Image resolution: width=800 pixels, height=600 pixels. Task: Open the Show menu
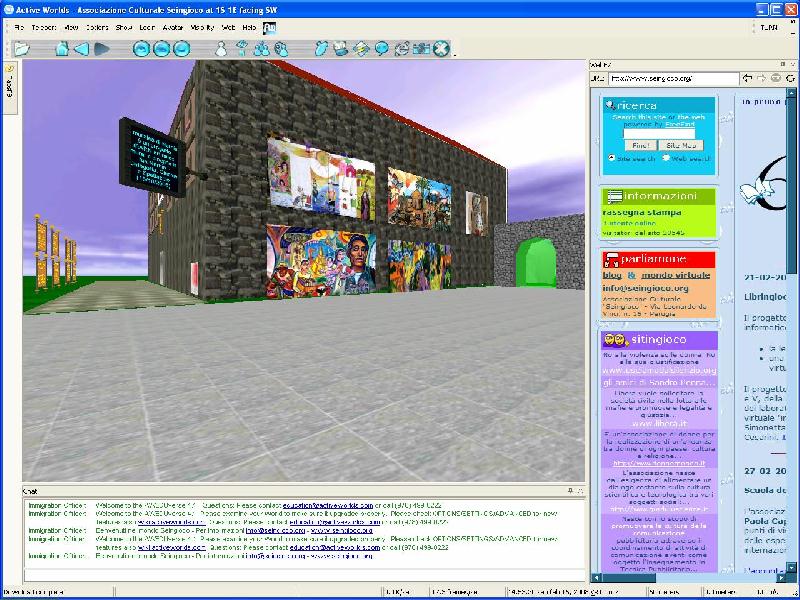click(x=124, y=28)
